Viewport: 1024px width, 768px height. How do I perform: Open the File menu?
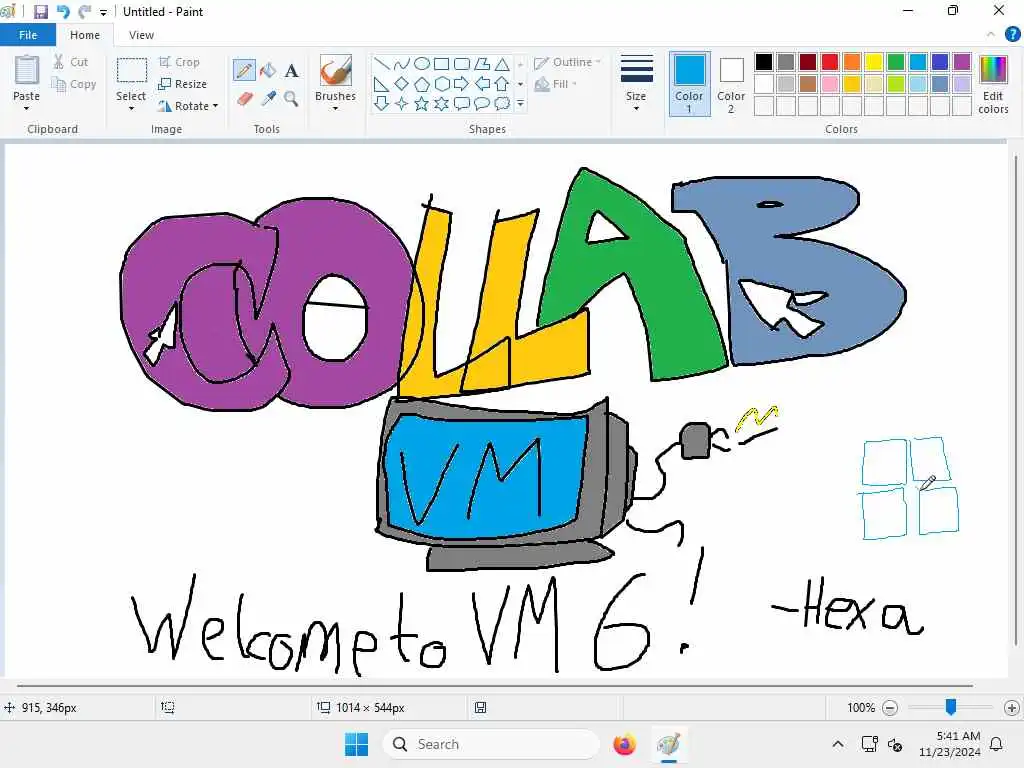pyautogui.click(x=28, y=35)
